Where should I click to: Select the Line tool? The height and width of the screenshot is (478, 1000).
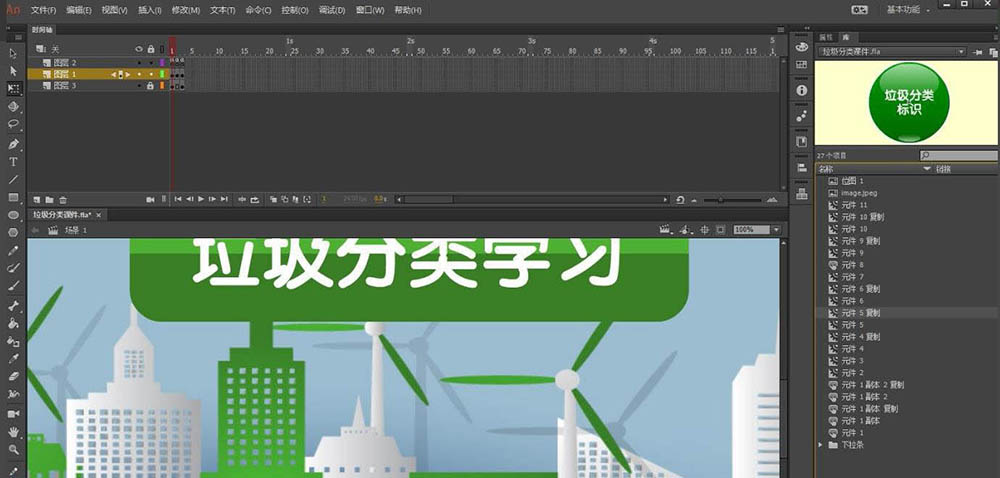[13, 180]
